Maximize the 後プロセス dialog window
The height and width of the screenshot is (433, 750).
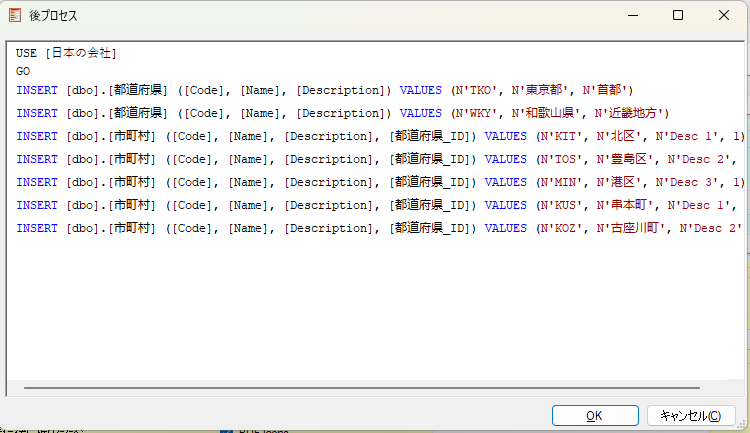point(678,15)
